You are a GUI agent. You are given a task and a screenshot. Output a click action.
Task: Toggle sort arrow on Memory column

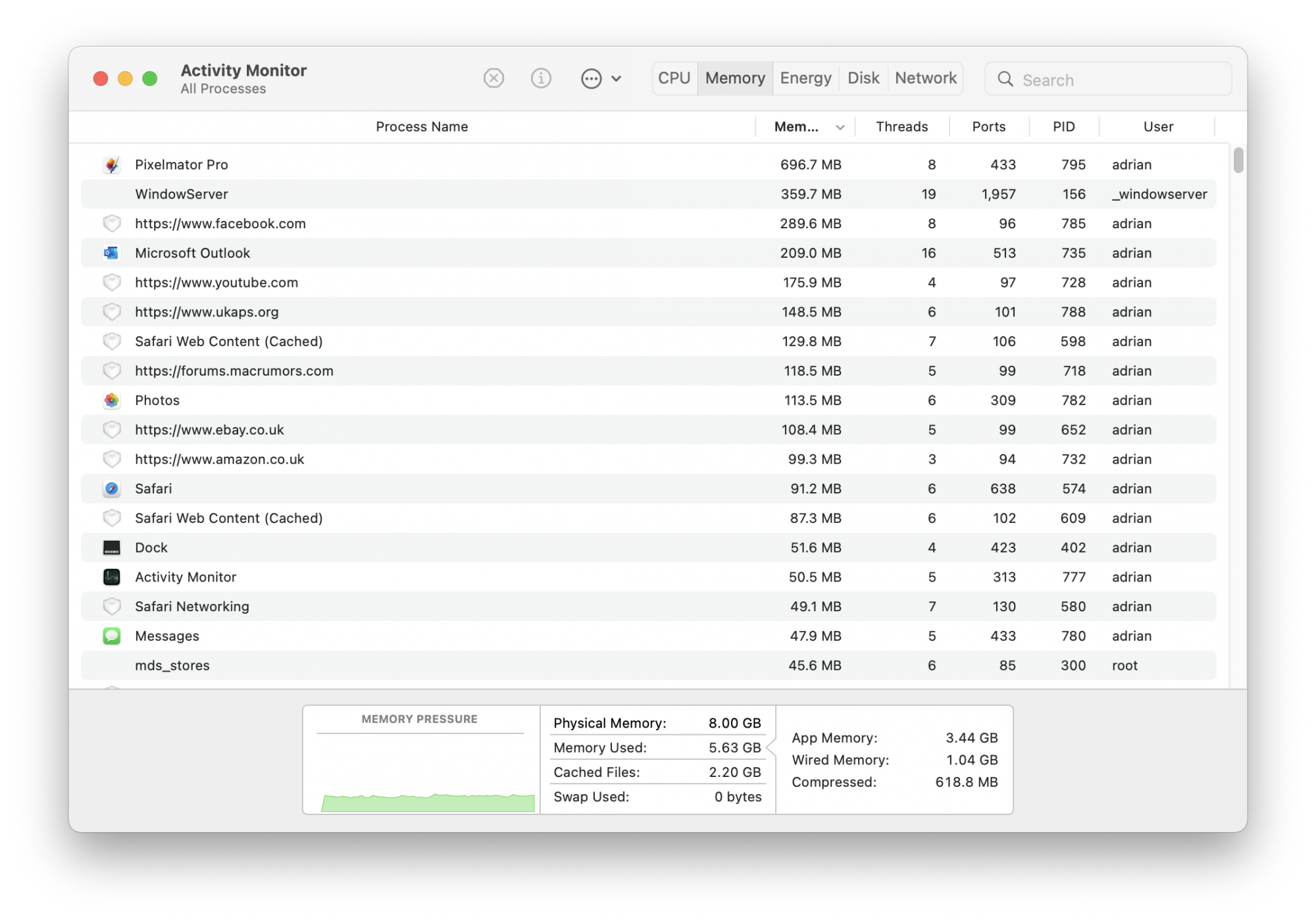(840, 128)
